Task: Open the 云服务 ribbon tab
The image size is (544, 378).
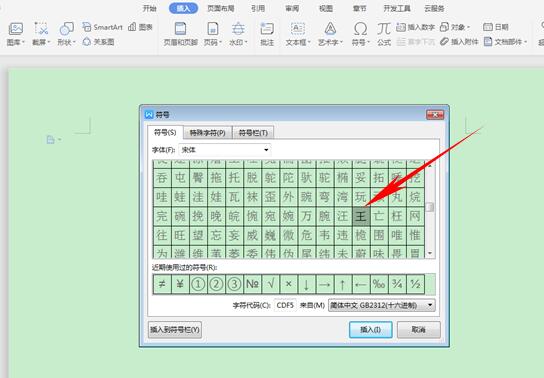Action: click(x=434, y=8)
